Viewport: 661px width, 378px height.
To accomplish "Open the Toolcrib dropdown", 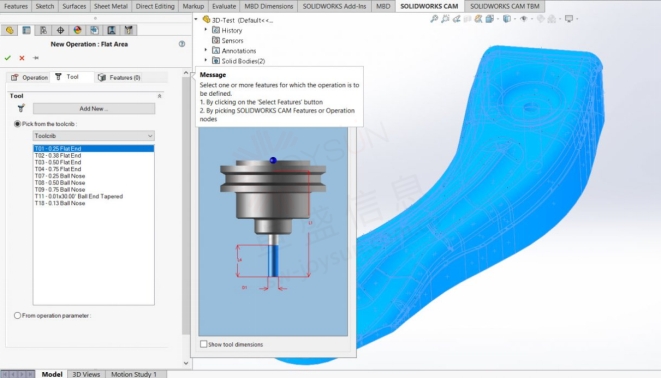I will [x=94, y=136].
